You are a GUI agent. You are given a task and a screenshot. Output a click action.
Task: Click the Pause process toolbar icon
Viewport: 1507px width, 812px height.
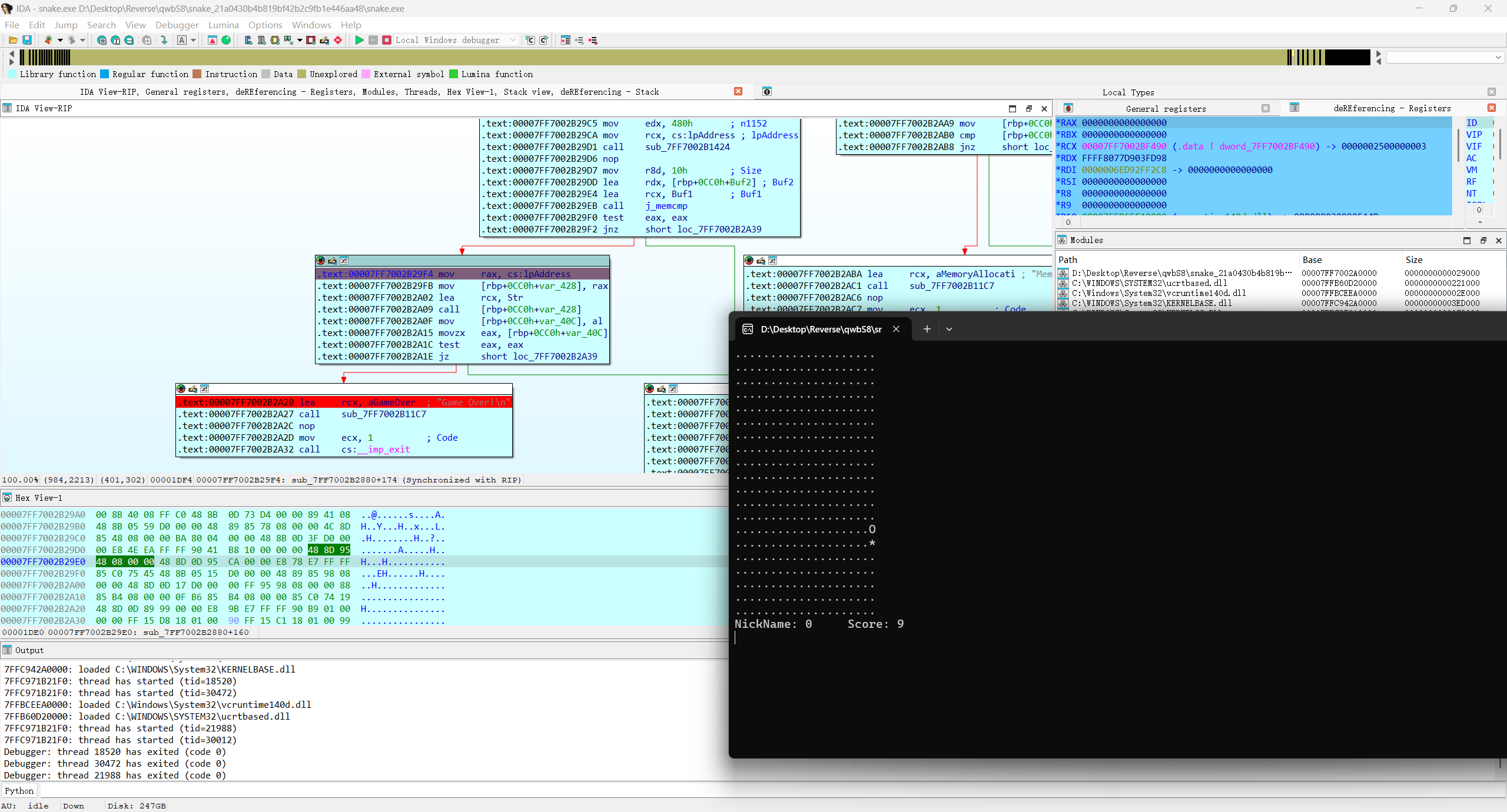tap(373, 40)
